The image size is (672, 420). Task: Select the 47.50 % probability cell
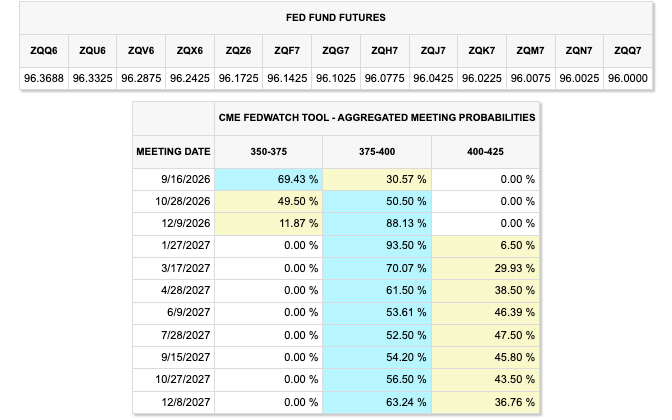point(486,335)
